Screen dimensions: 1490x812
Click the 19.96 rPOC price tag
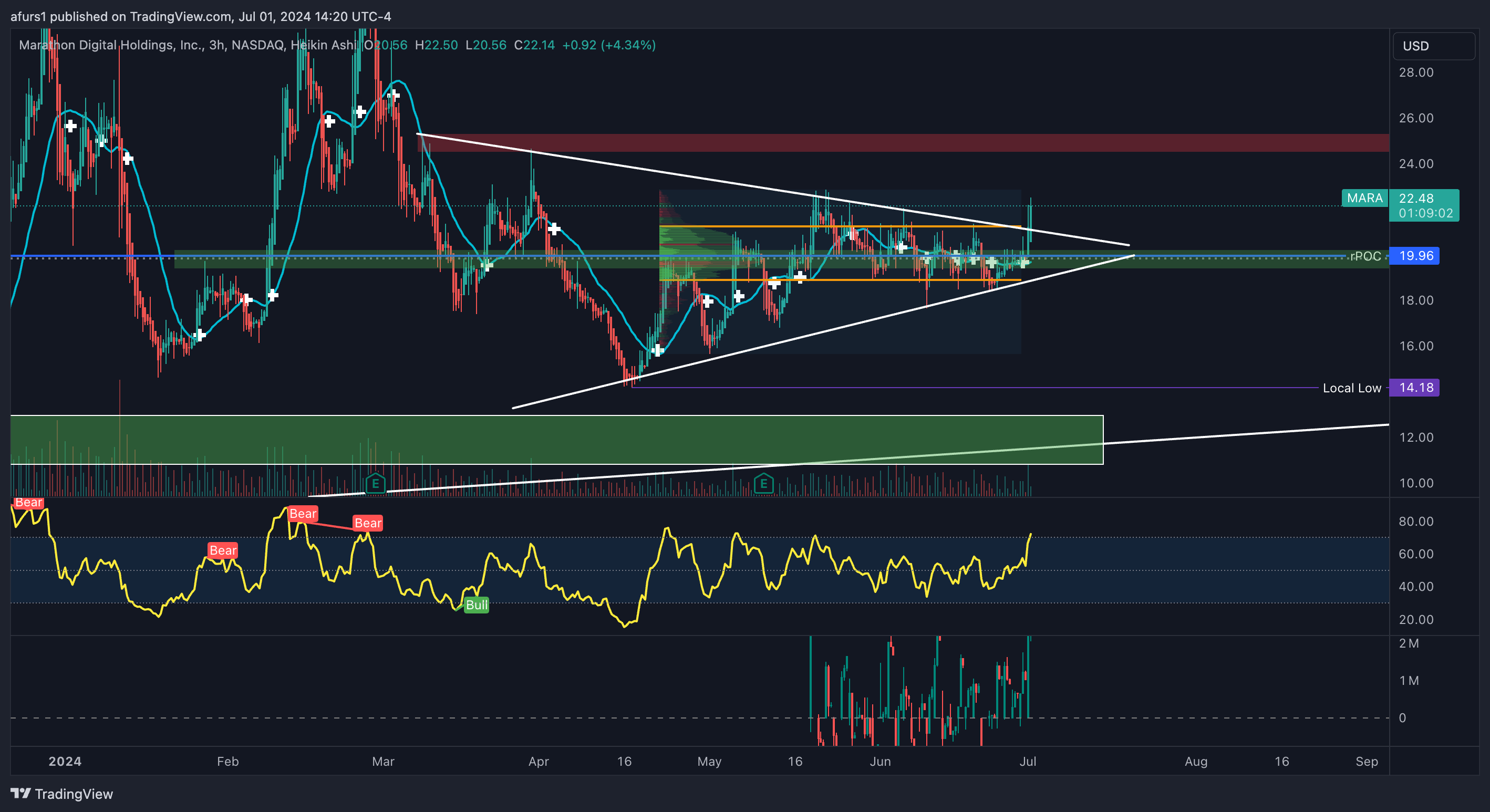(1414, 256)
